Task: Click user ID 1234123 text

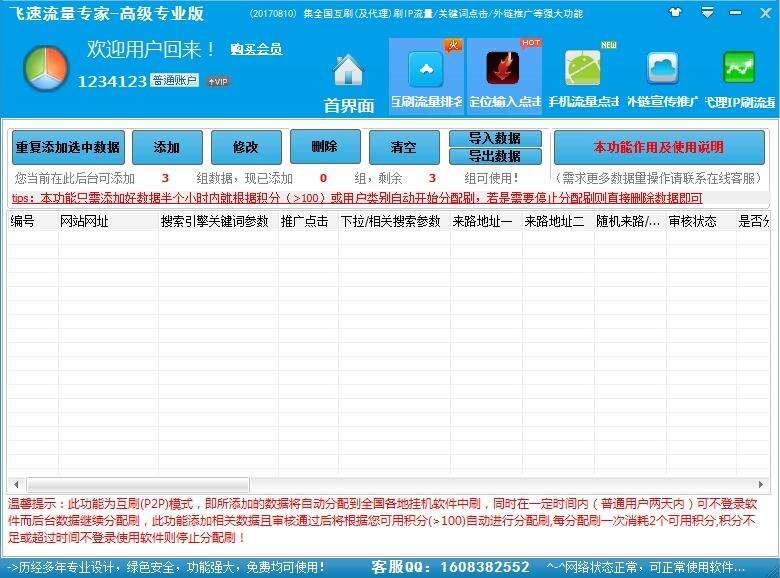Action: (112, 81)
